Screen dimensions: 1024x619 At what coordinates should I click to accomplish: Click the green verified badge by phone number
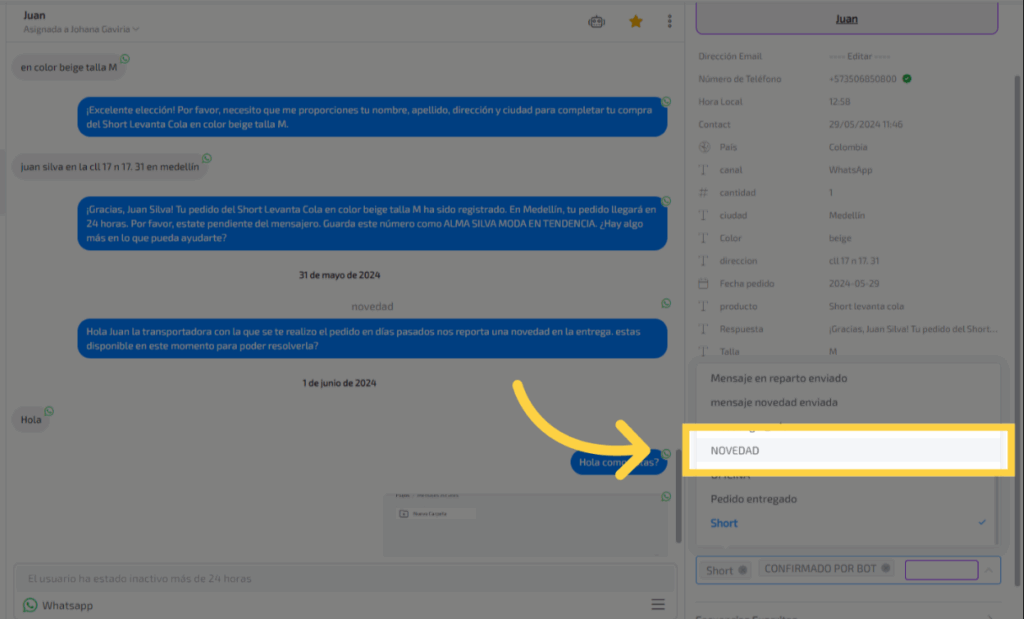coord(906,79)
